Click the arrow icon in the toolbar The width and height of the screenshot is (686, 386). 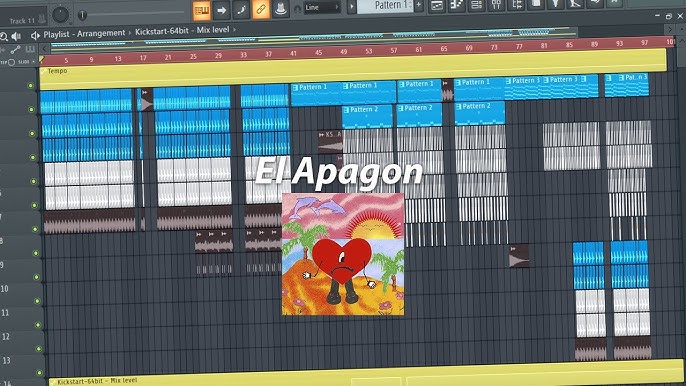(221, 10)
